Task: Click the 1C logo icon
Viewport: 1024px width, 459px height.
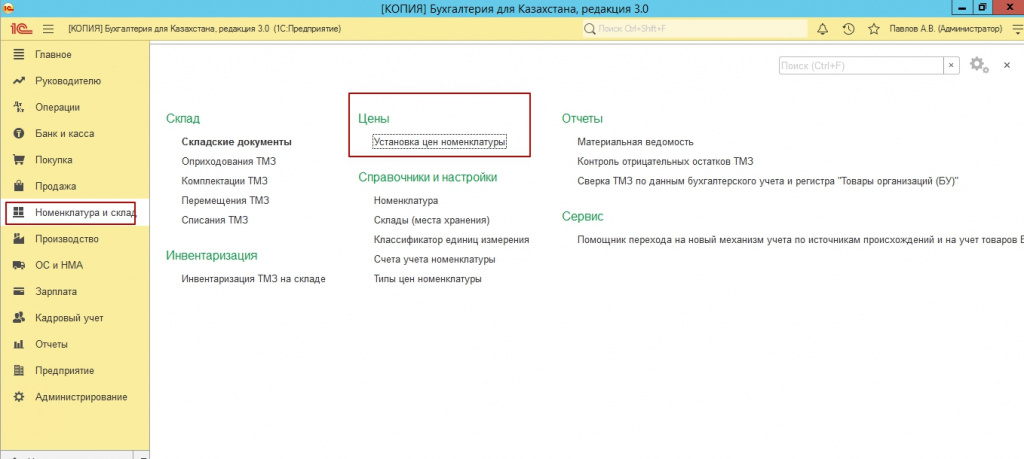Action: coord(20,29)
